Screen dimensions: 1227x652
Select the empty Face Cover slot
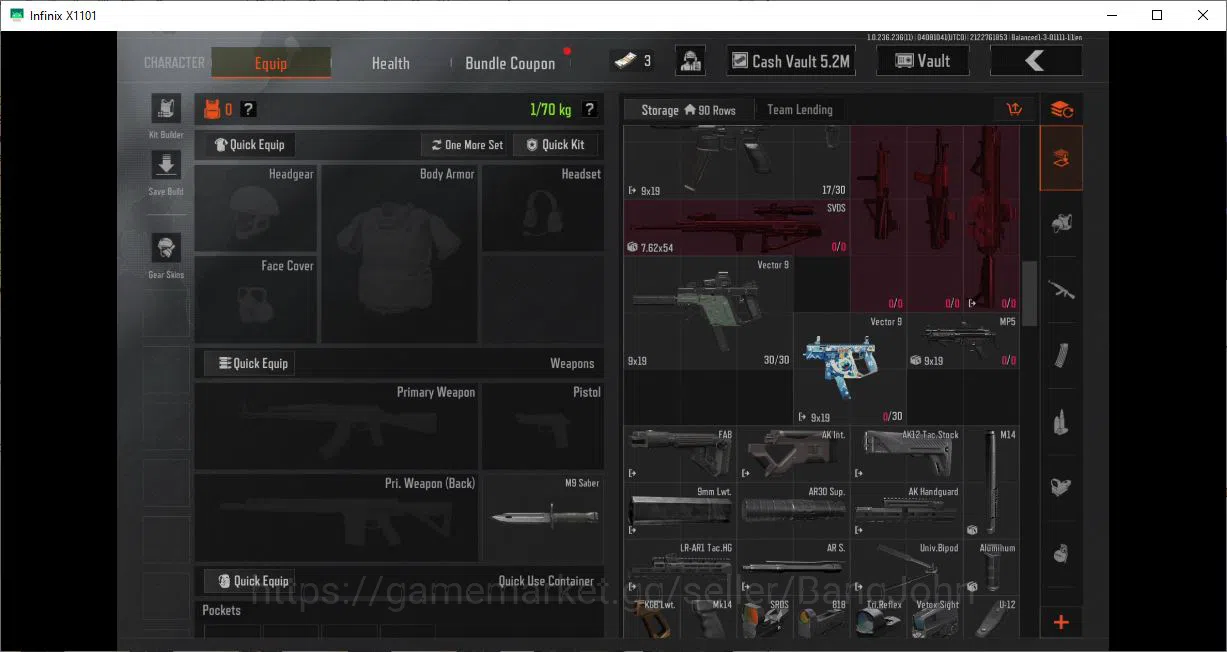tap(256, 299)
